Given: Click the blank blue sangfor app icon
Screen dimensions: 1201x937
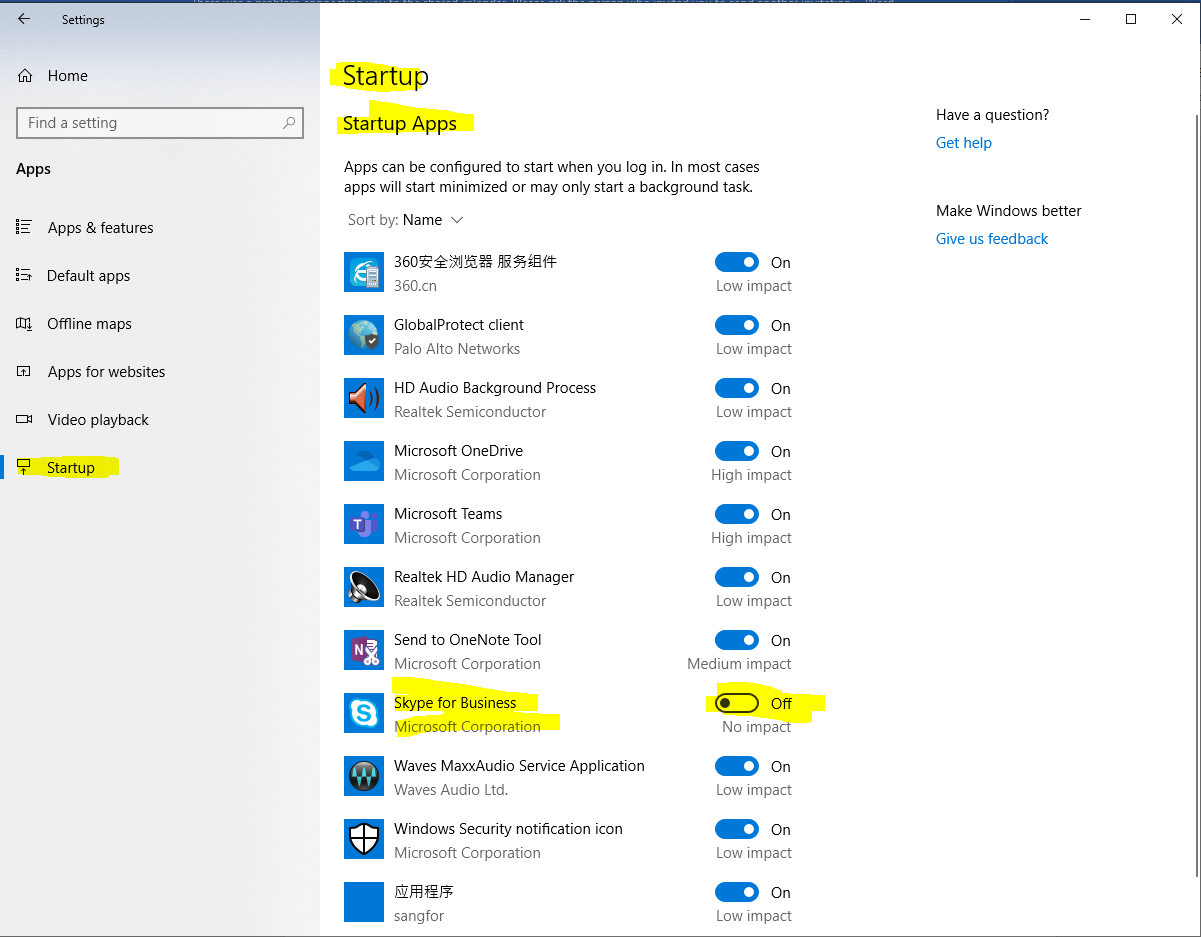Looking at the screenshot, I should click(364, 902).
